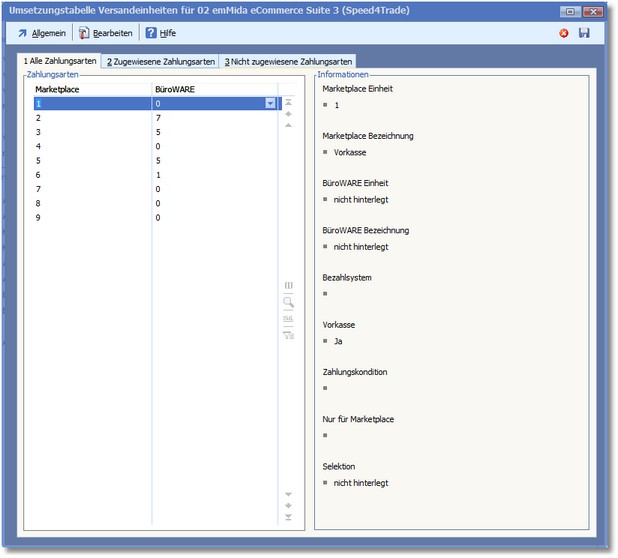Jump to first row with top arrow
The height and width of the screenshot is (558, 618).
(288, 102)
